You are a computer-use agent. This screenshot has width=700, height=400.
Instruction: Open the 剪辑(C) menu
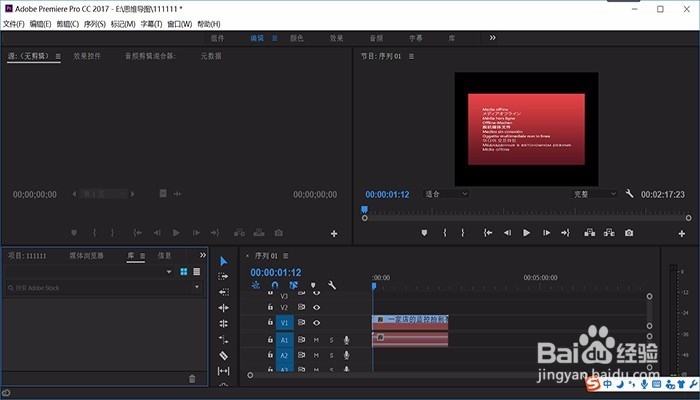point(67,24)
